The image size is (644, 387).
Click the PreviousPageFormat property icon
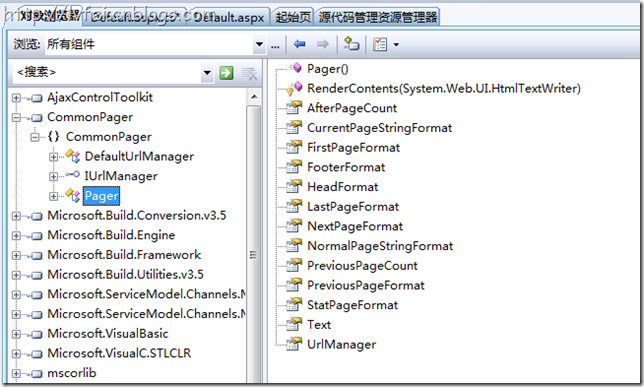point(294,285)
